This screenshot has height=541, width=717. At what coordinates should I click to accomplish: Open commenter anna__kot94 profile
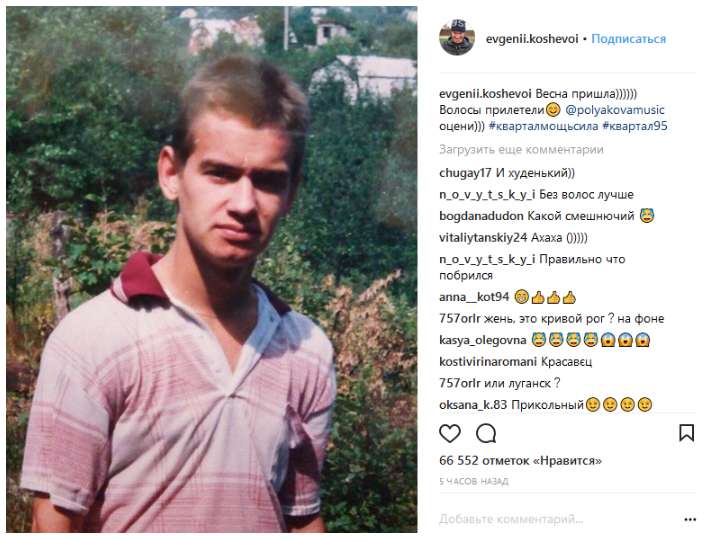(x=474, y=297)
